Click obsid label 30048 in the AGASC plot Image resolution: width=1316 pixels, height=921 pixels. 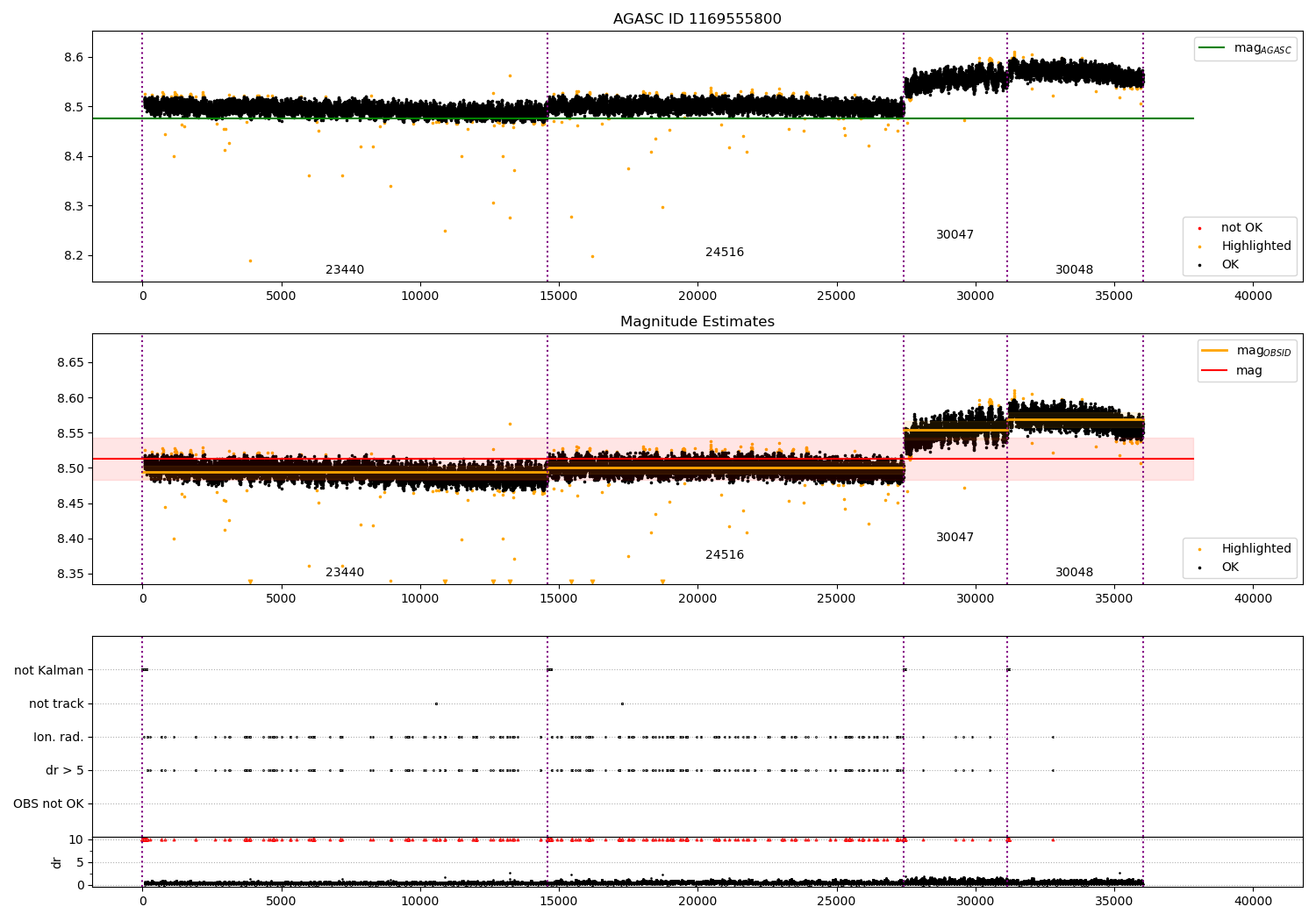[1074, 270]
